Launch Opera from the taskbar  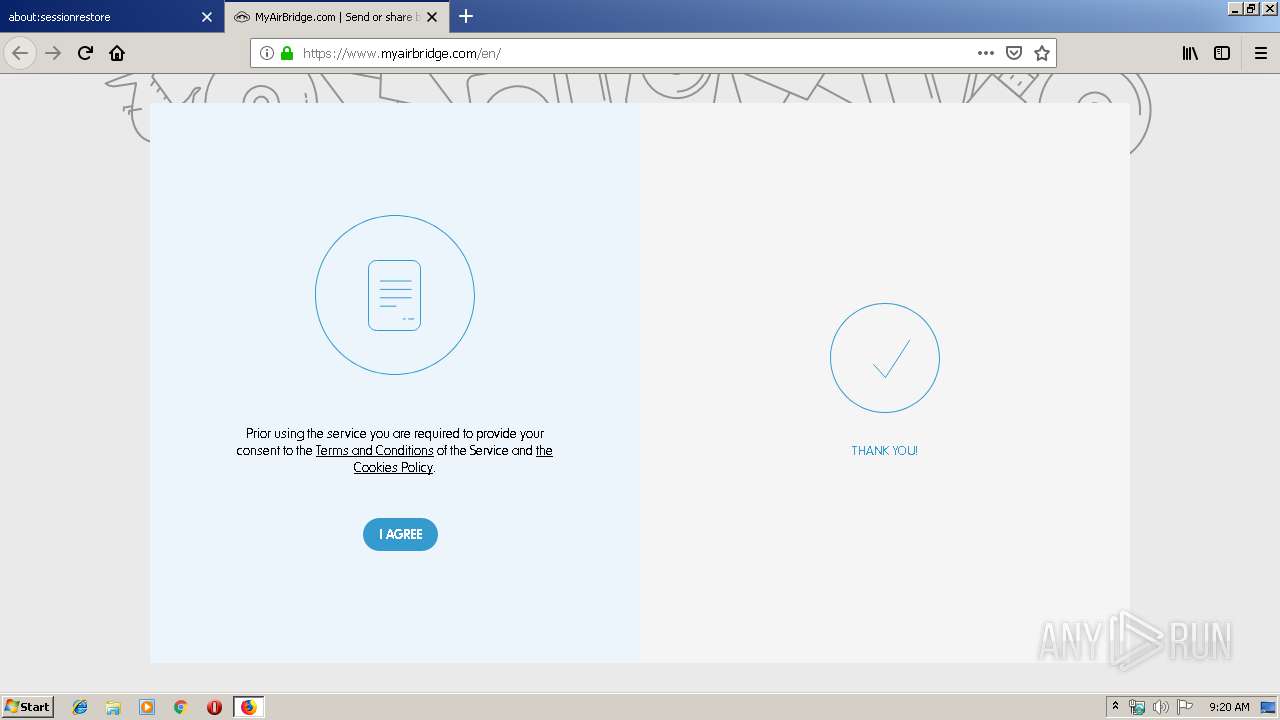214,707
